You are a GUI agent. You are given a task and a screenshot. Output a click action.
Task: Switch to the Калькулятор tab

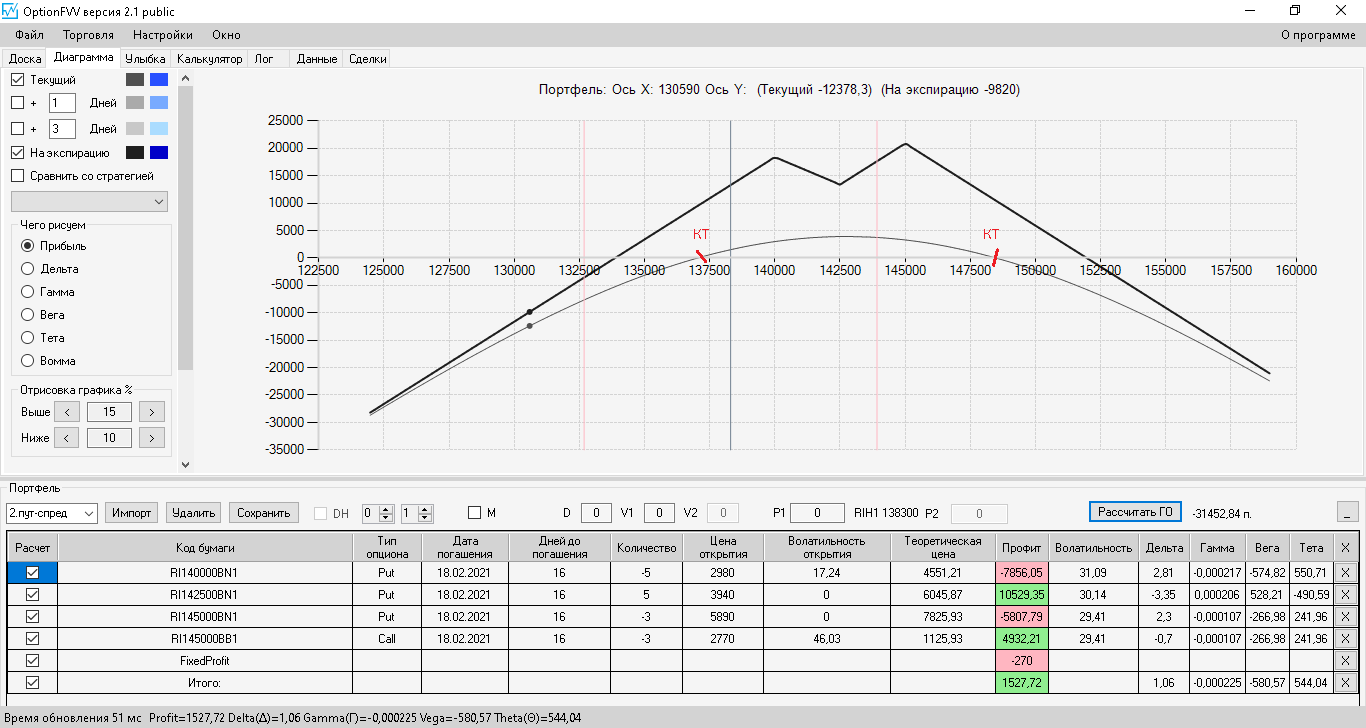pyautogui.click(x=210, y=59)
